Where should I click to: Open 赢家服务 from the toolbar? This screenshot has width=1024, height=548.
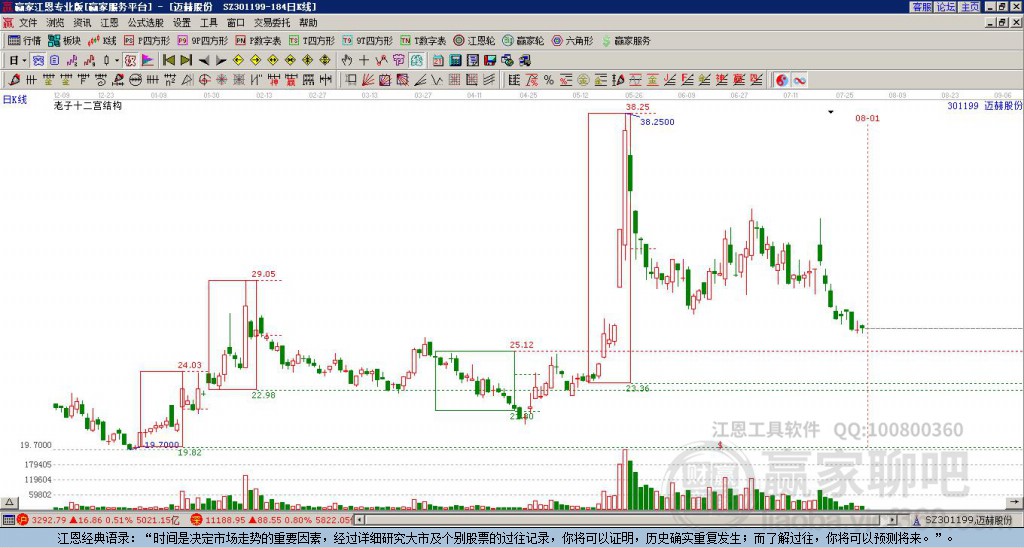tap(626, 40)
